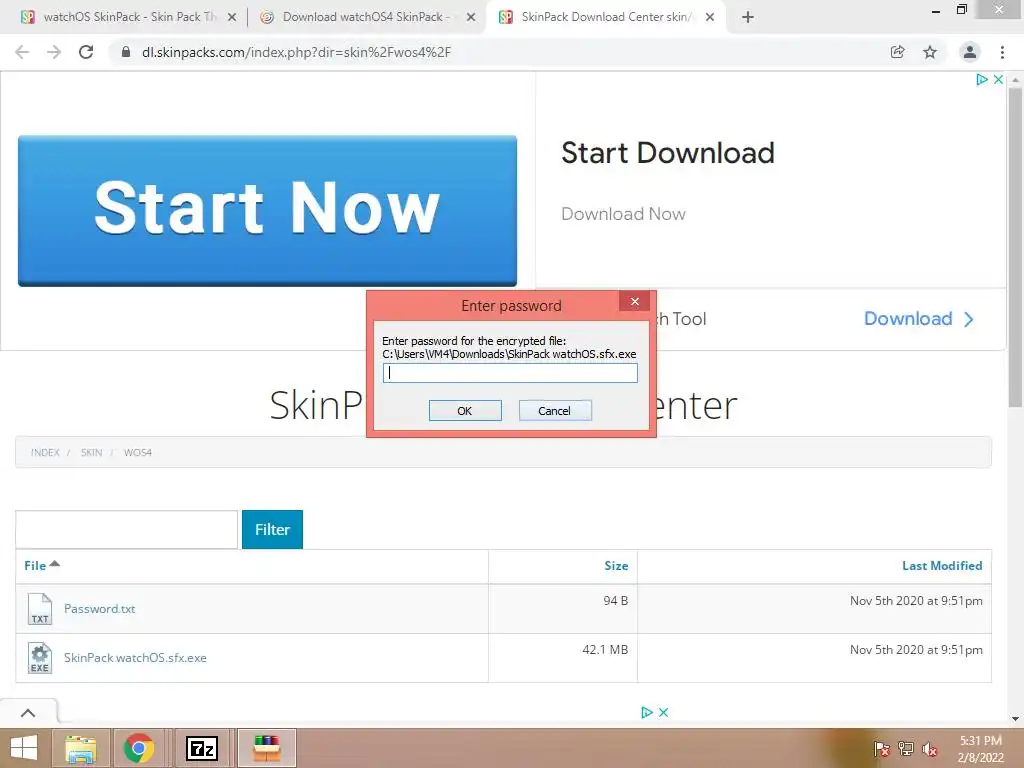
Task: Open Action Center flag tray icon
Action: 882,749
